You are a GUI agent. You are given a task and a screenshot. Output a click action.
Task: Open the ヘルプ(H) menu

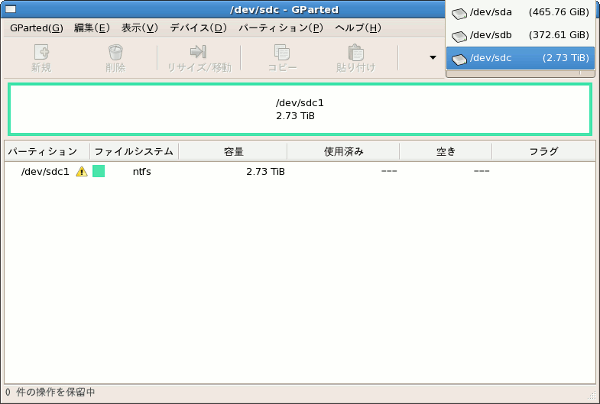pos(357,27)
